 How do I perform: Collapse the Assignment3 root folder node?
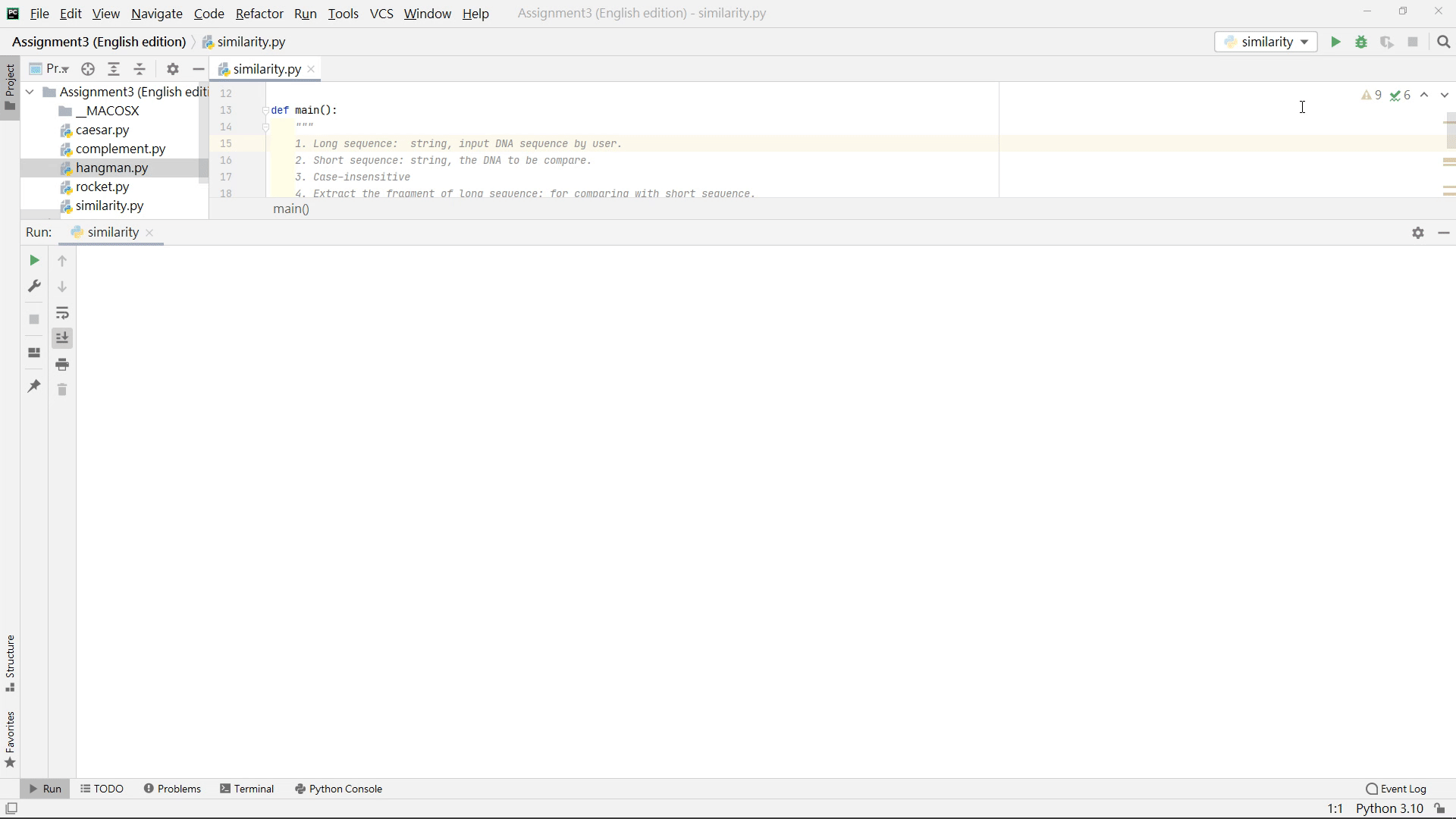[30, 92]
